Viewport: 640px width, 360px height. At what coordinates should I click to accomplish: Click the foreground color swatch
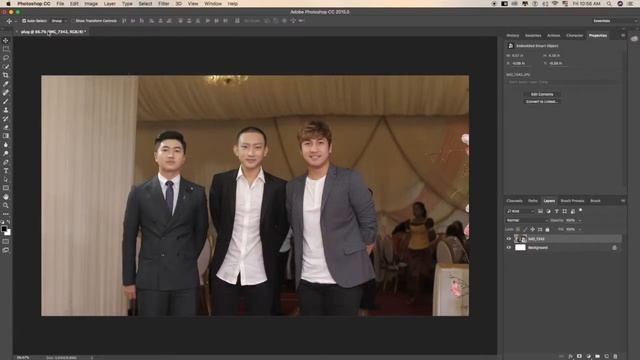4,229
